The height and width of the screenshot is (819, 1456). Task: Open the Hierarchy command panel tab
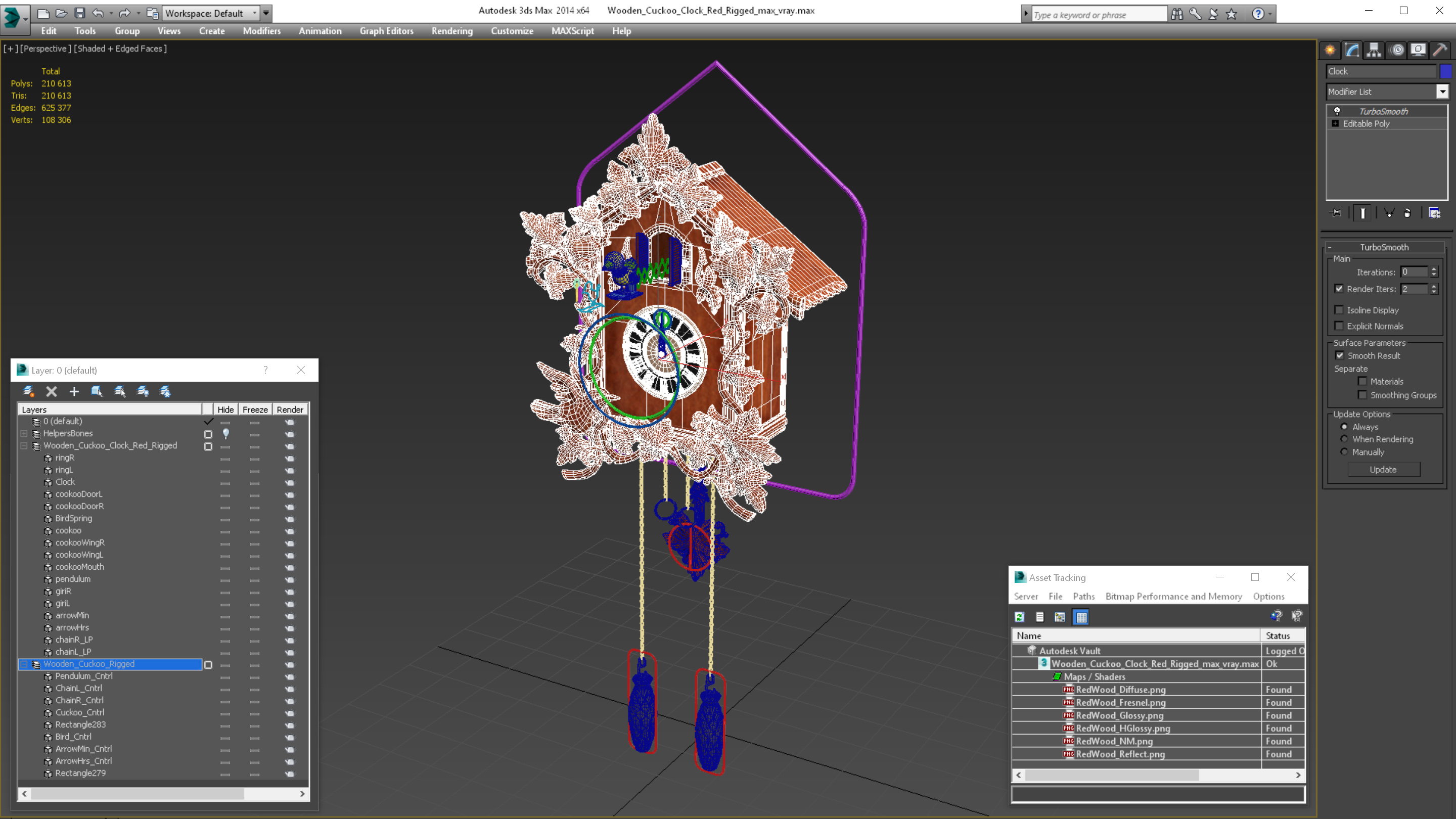point(1374,50)
